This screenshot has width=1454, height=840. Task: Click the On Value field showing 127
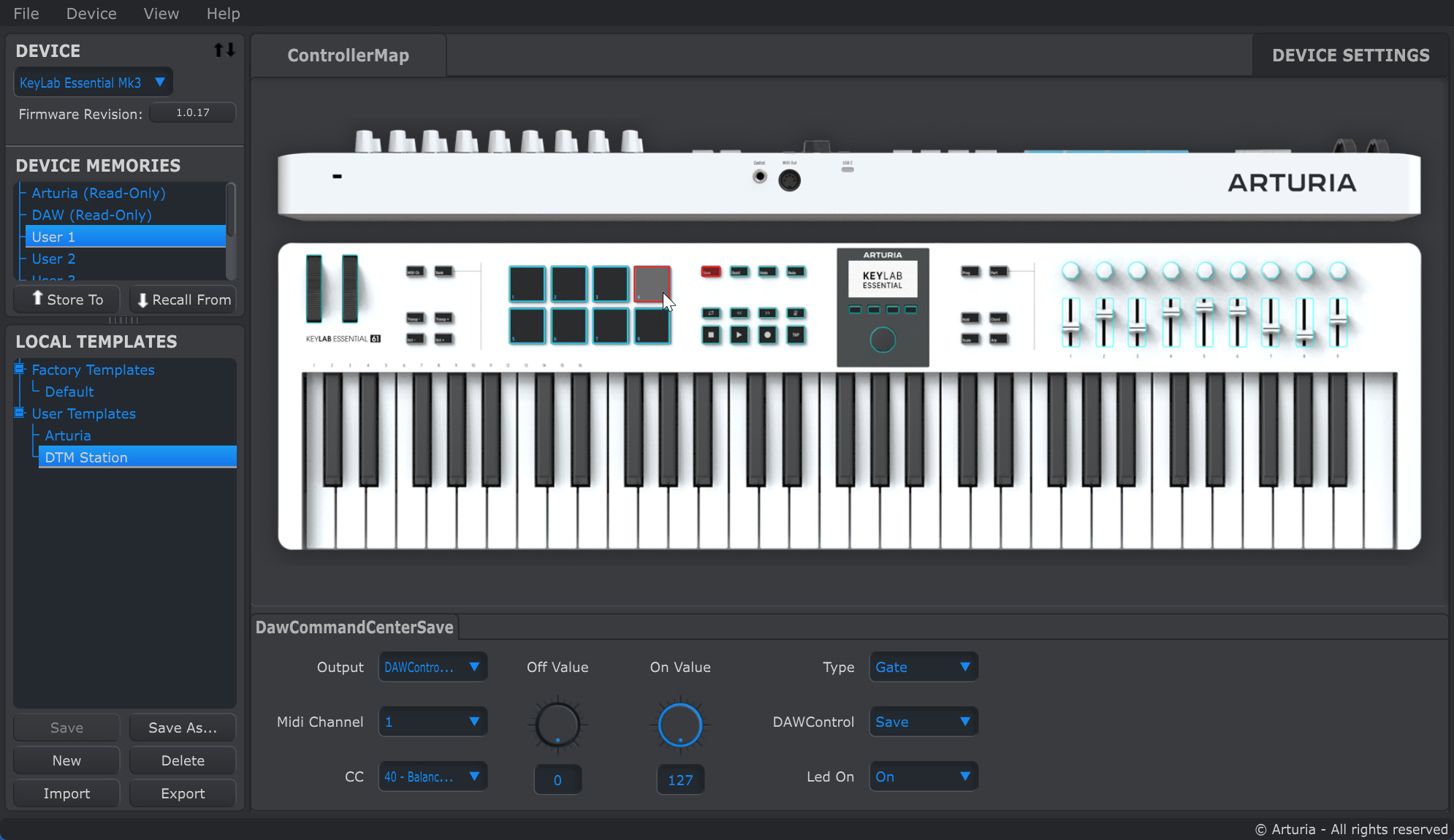click(x=680, y=780)
